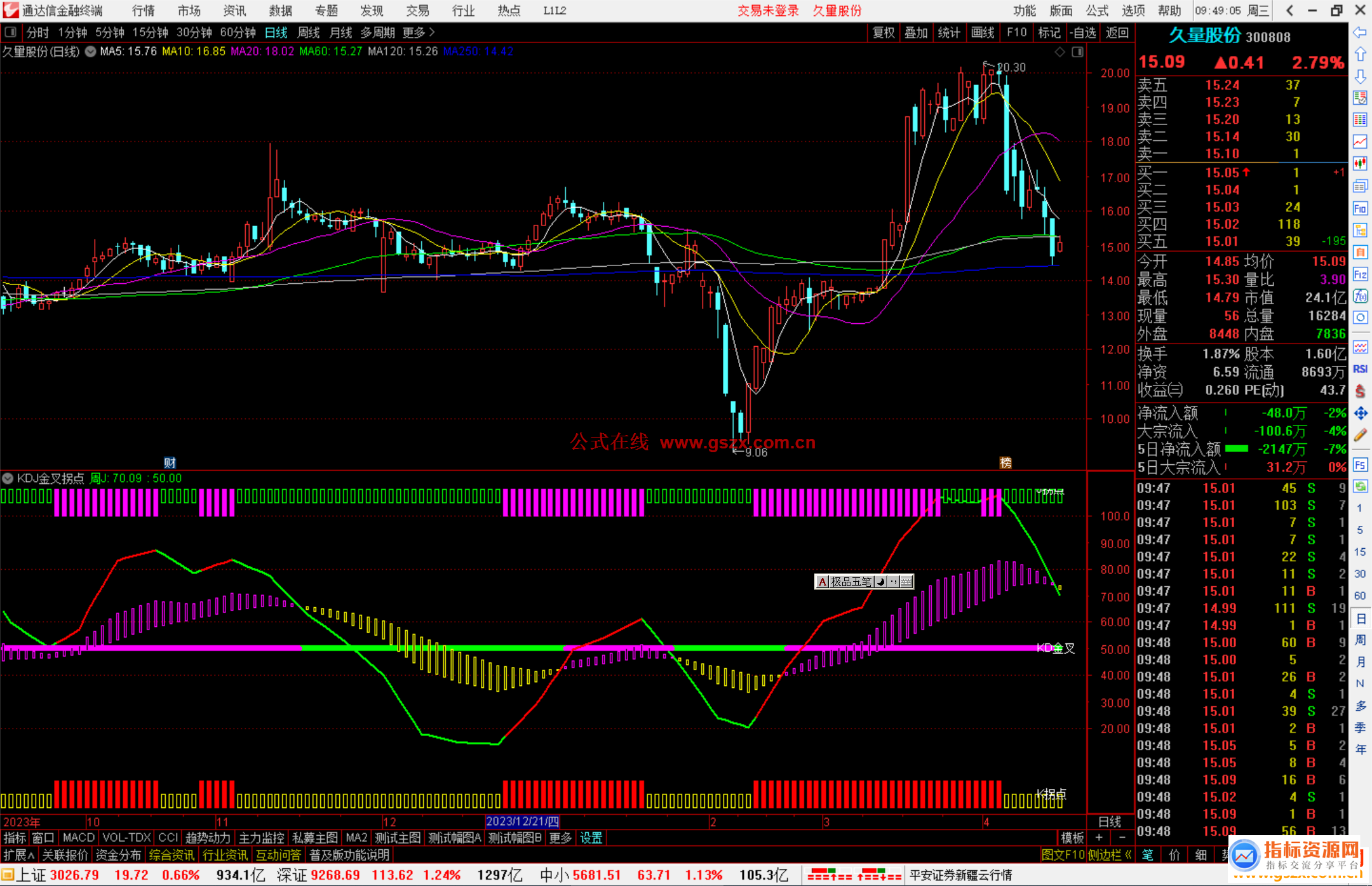
Task: Click the 极品五笔 input method bar
Action: (864, 581)
